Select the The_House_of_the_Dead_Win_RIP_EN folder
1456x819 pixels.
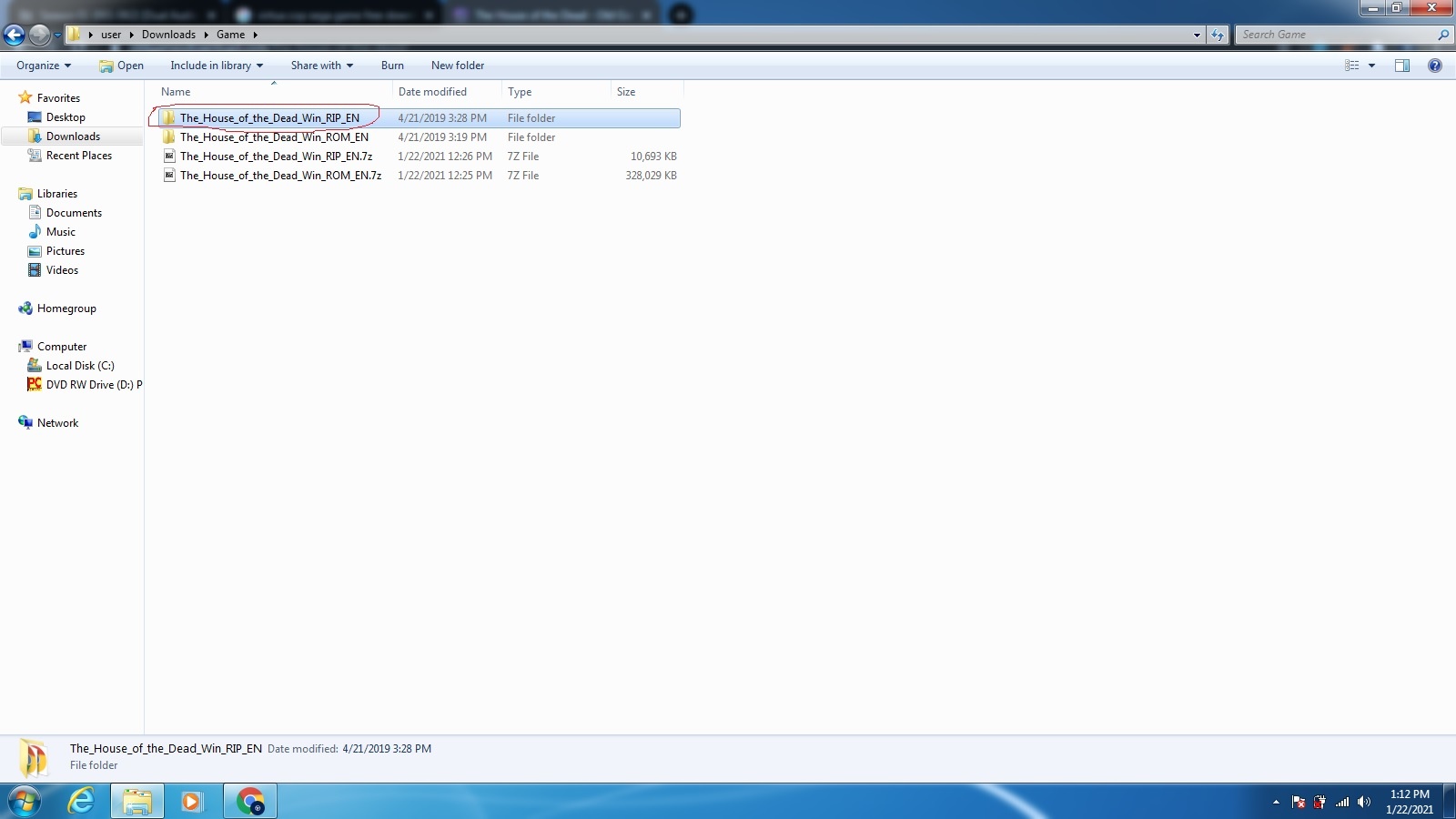tap(419, 118)
